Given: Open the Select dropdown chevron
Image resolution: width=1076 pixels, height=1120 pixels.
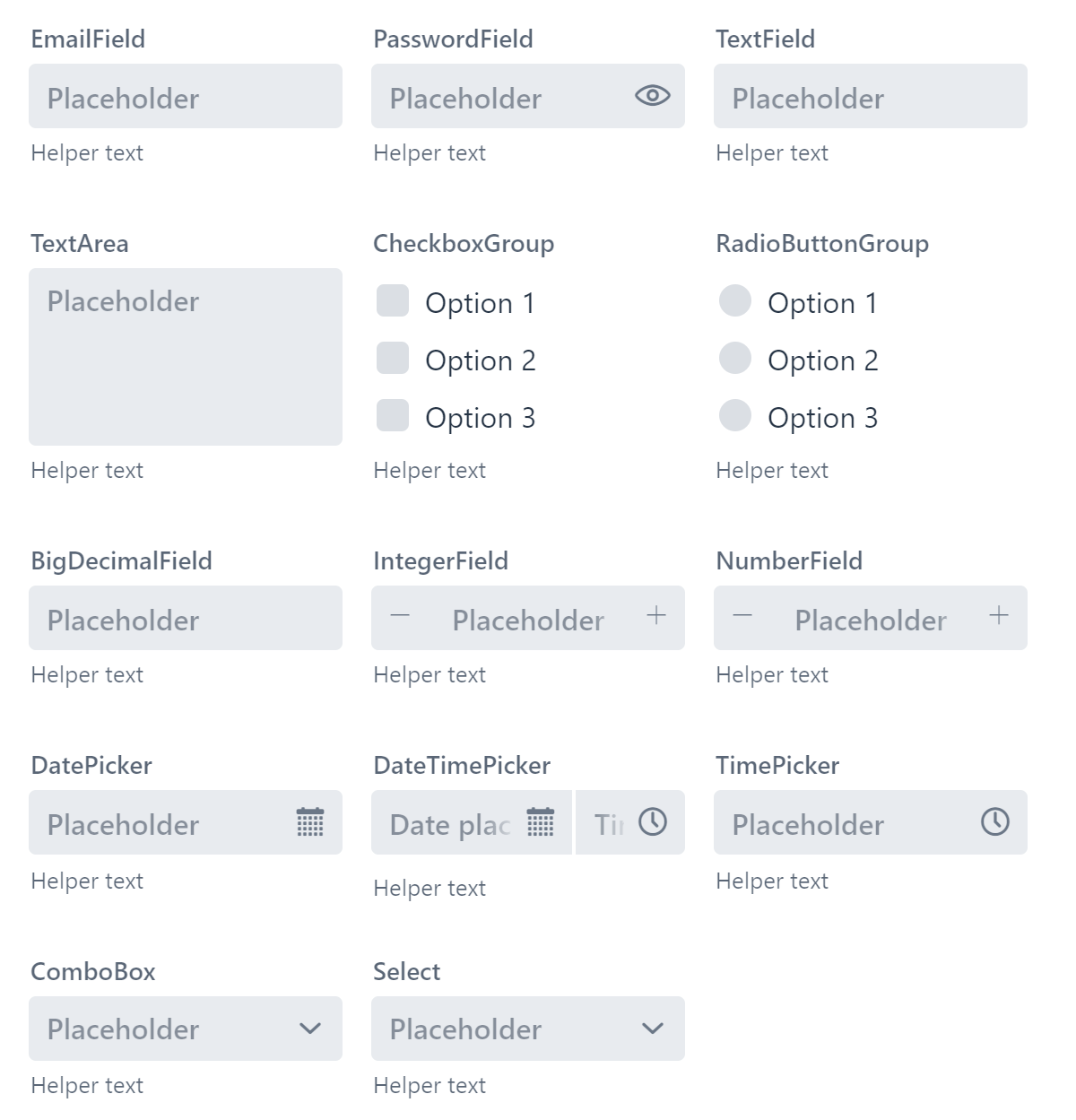Looking at the screenshot, I should click(x=653, y=1029).
